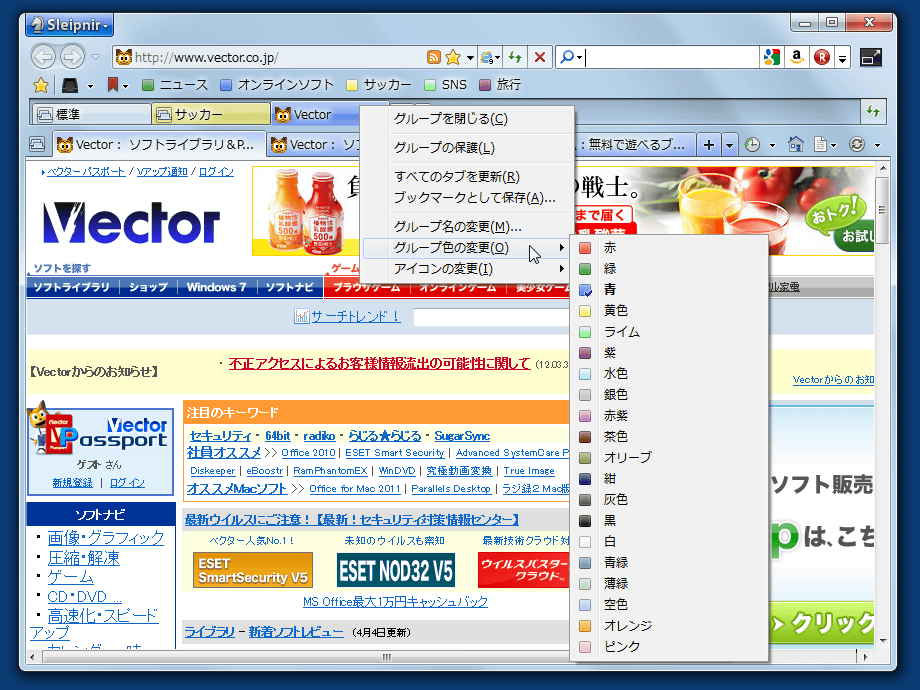Click the home page icon
Screen dimensions: 920x690
tap(796, 144)
